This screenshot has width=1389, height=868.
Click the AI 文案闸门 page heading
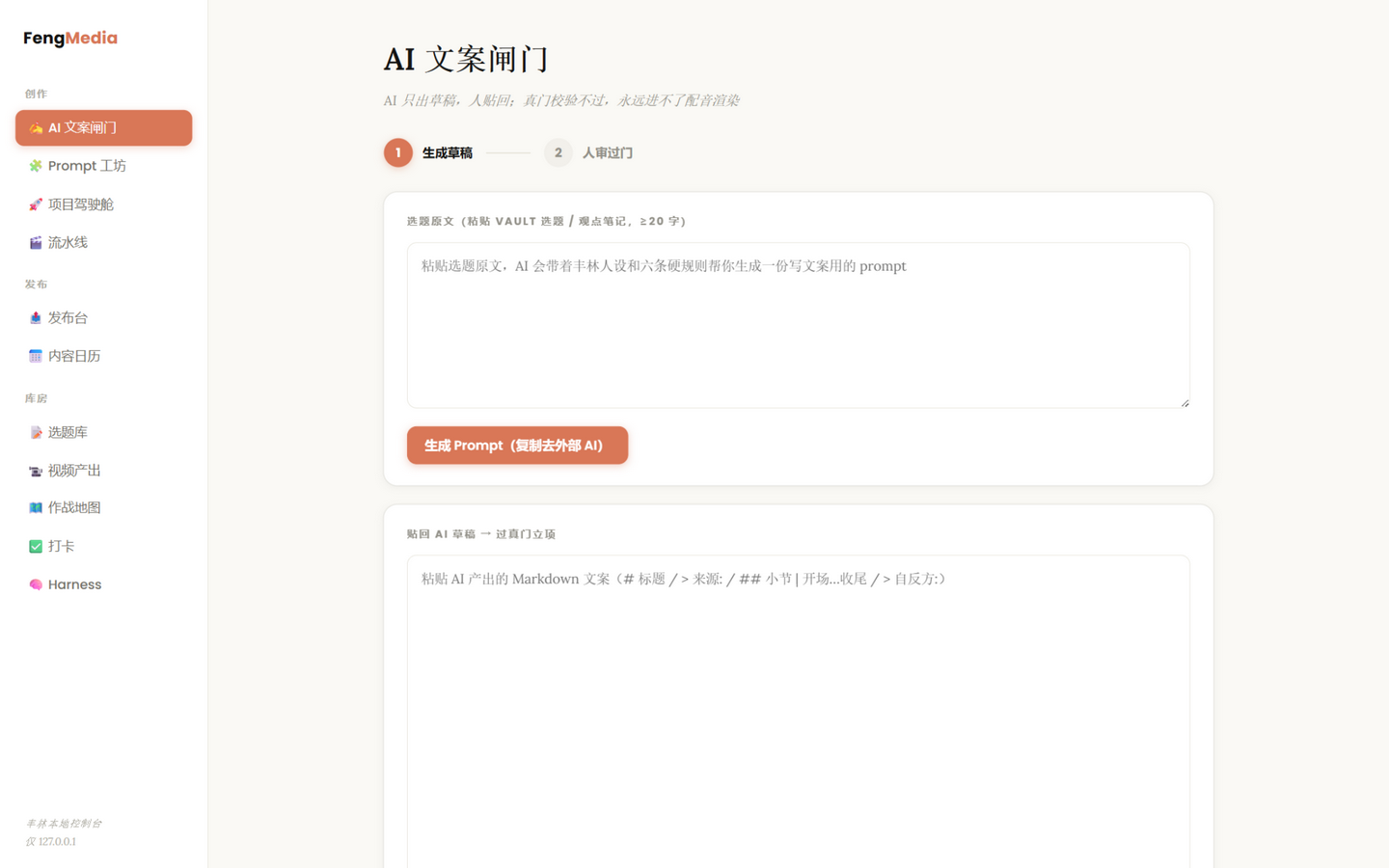(x=467, y=60)
